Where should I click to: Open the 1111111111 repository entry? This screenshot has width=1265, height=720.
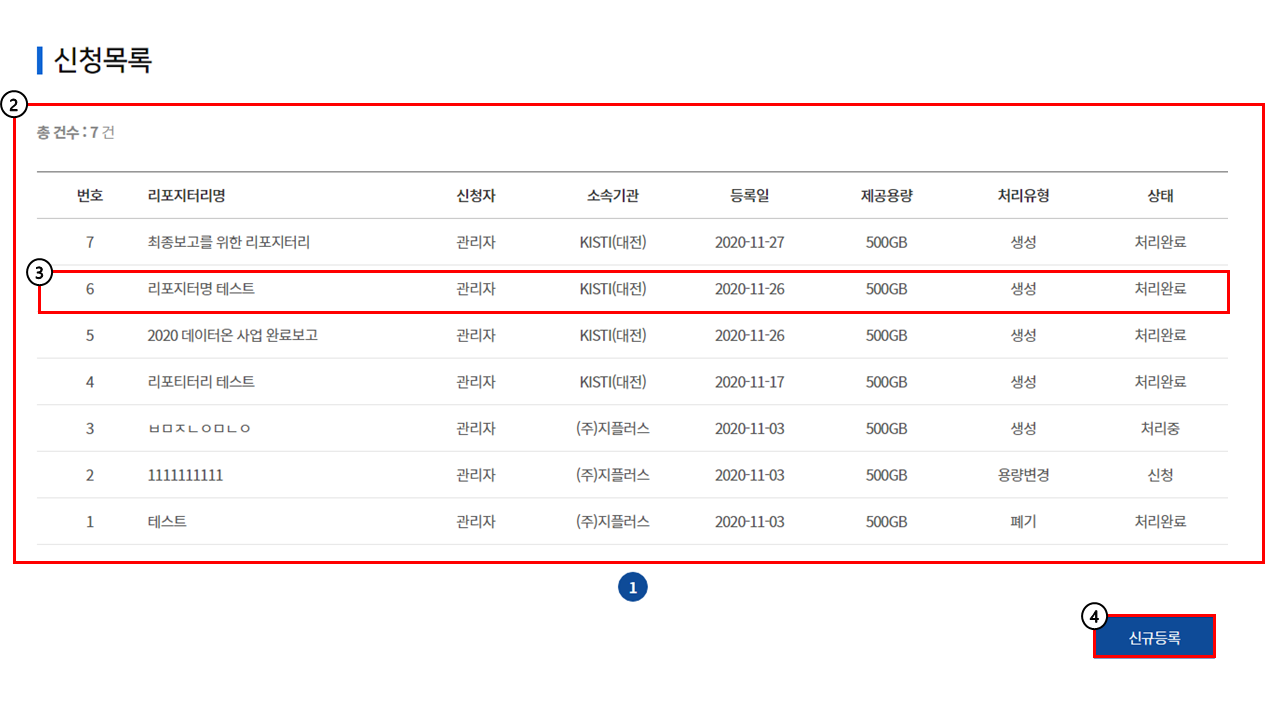185,475
